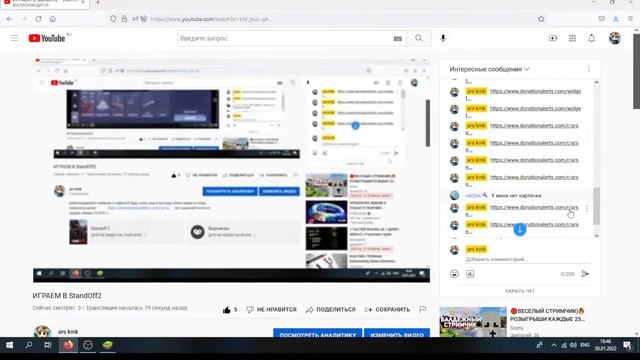
Task: Click 'НЕ НРАВИТСЯ' dislike button
Action: (271, 310)
